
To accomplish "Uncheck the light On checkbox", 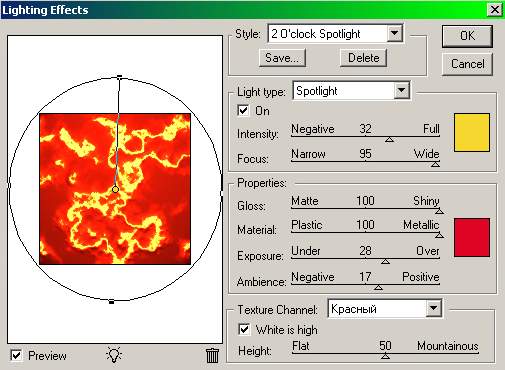I will 243,110.
